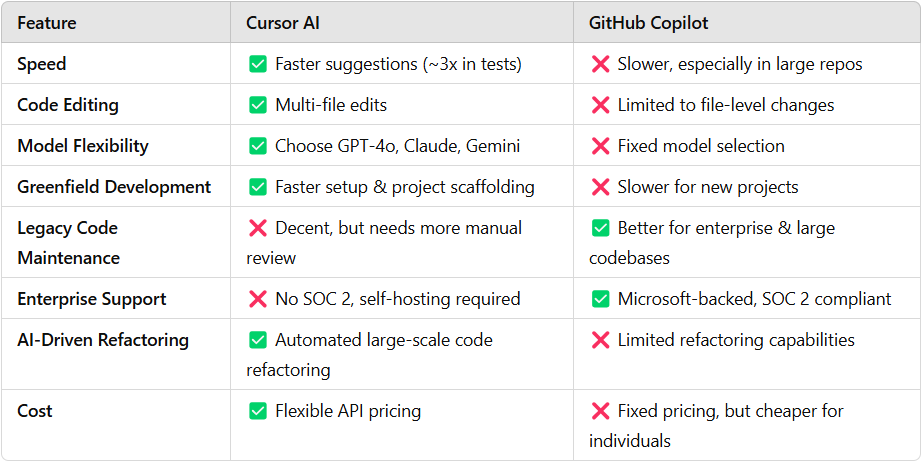The width and height of the screenshot is (923, 462).
Task: Click green checkmark next to Choose GPT-4o
Action: [258, 146]
